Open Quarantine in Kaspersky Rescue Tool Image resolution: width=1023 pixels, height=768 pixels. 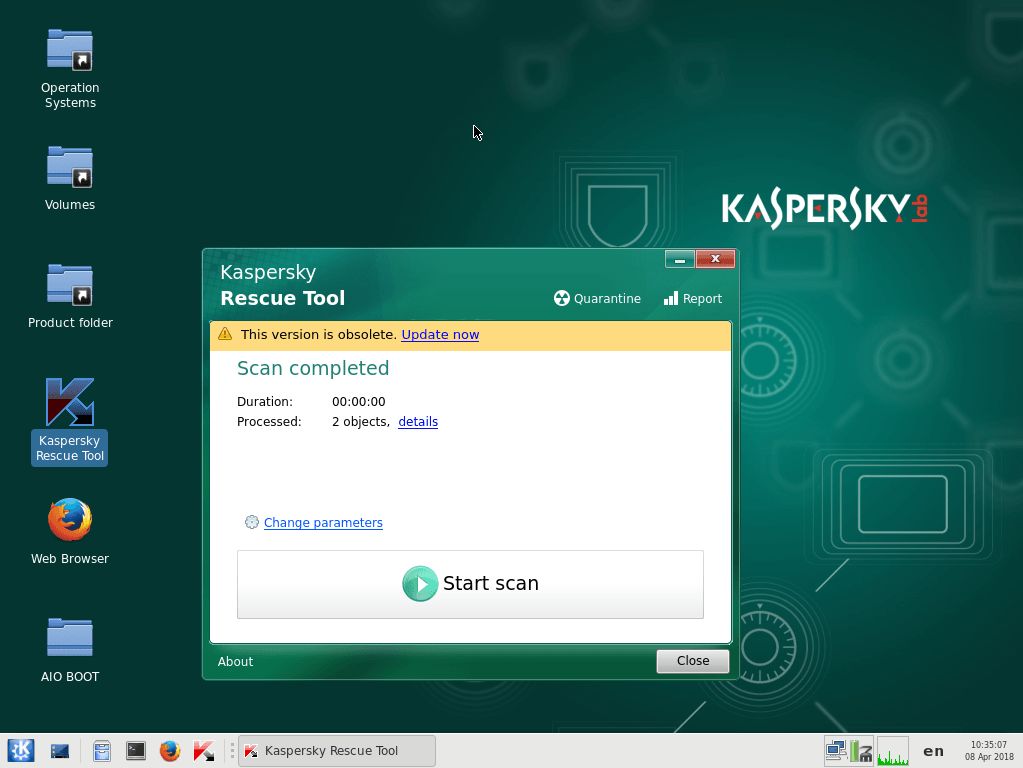click(x=597, y=298)
